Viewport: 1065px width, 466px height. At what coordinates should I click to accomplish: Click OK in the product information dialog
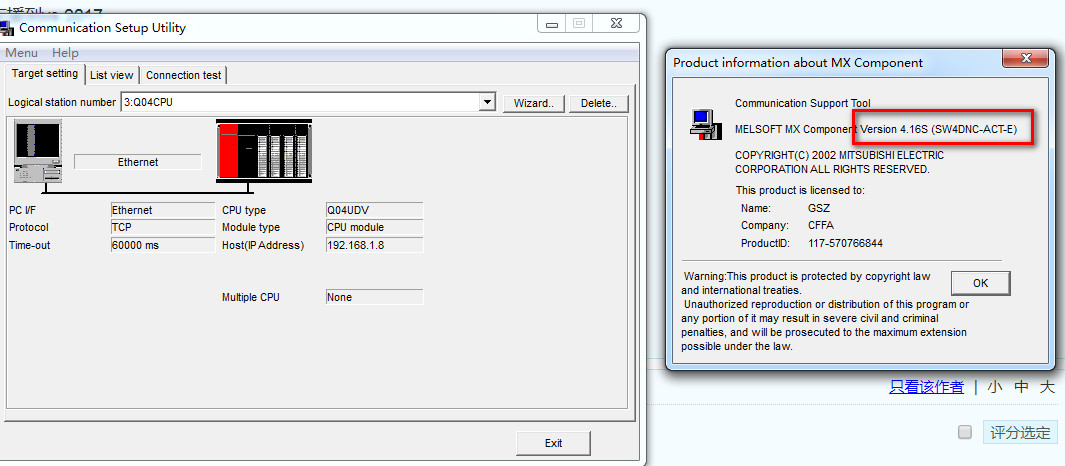click(x=979, y=283)
